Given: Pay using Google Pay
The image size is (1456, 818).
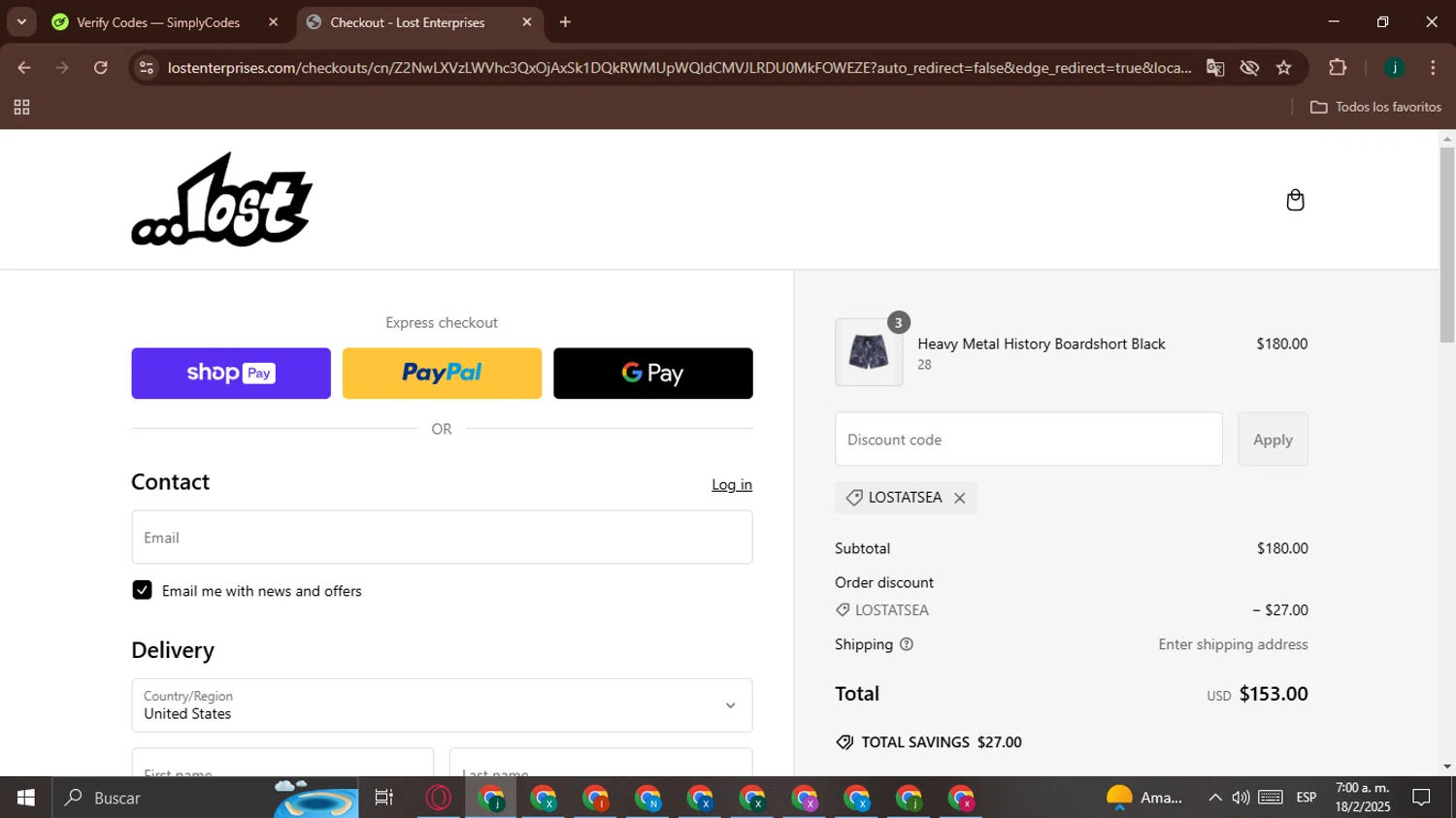Looking at the screenshot, I should (x=653, y=374).
